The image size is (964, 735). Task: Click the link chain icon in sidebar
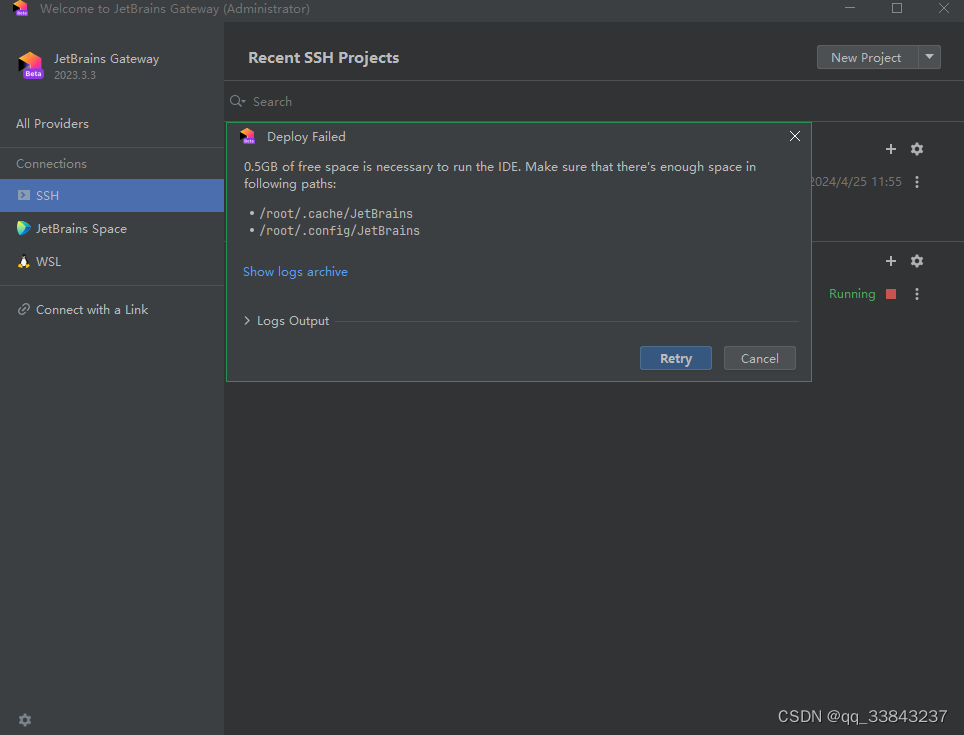point(23,309)
